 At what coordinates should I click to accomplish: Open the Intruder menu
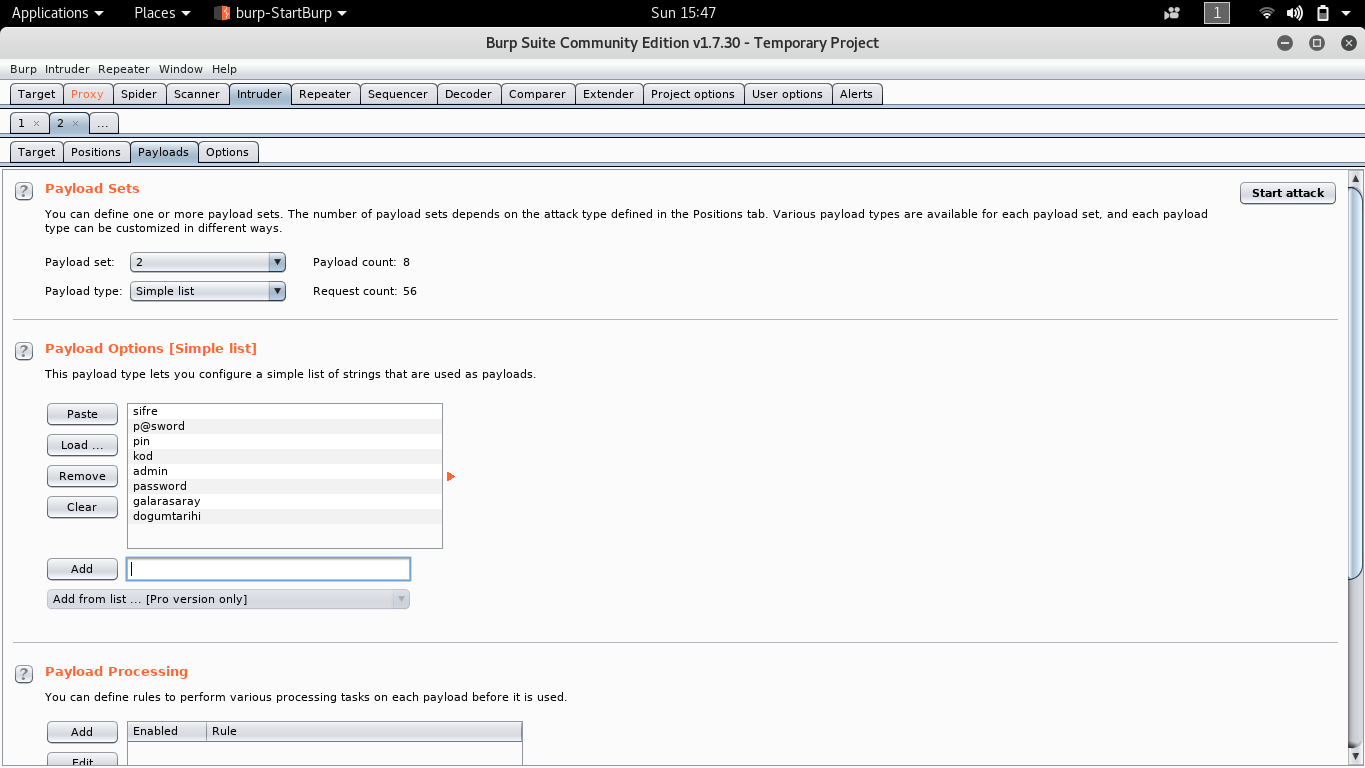67,69
